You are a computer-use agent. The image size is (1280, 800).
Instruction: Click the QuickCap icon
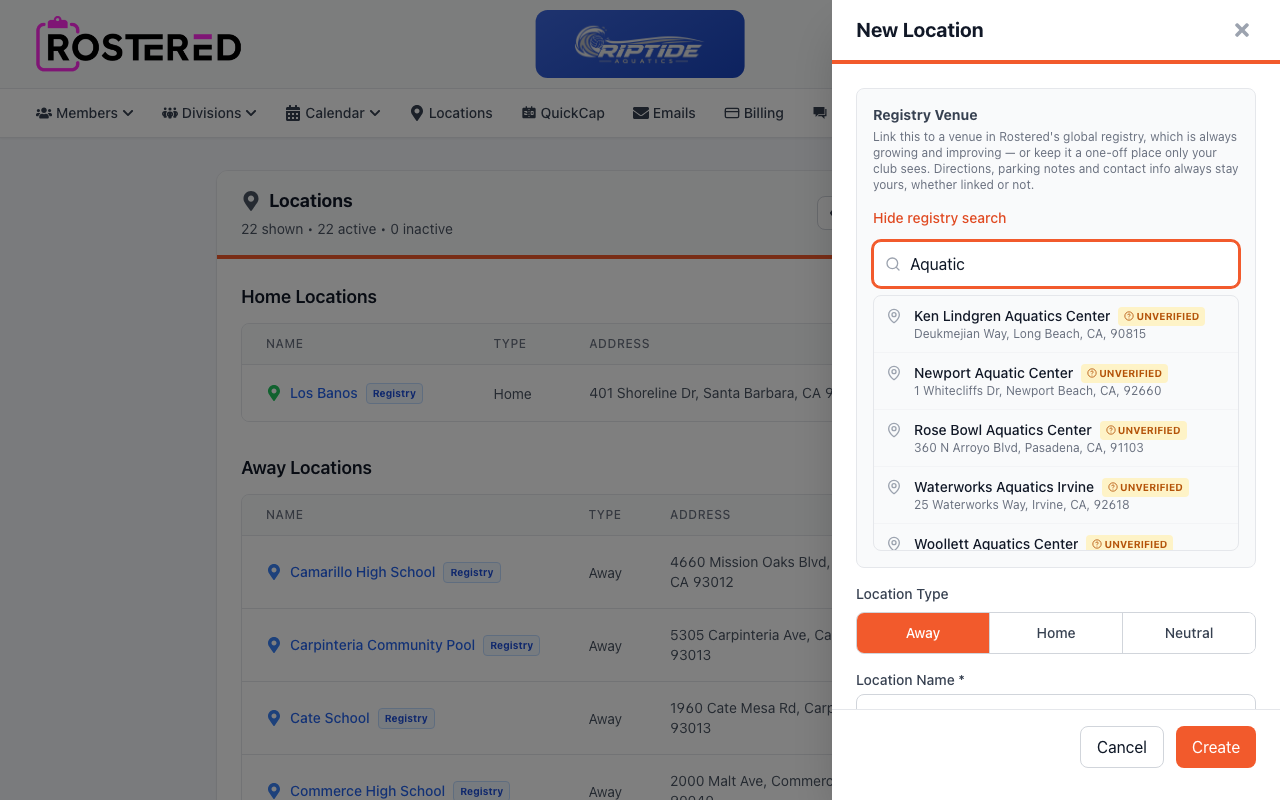click(529, 113)
